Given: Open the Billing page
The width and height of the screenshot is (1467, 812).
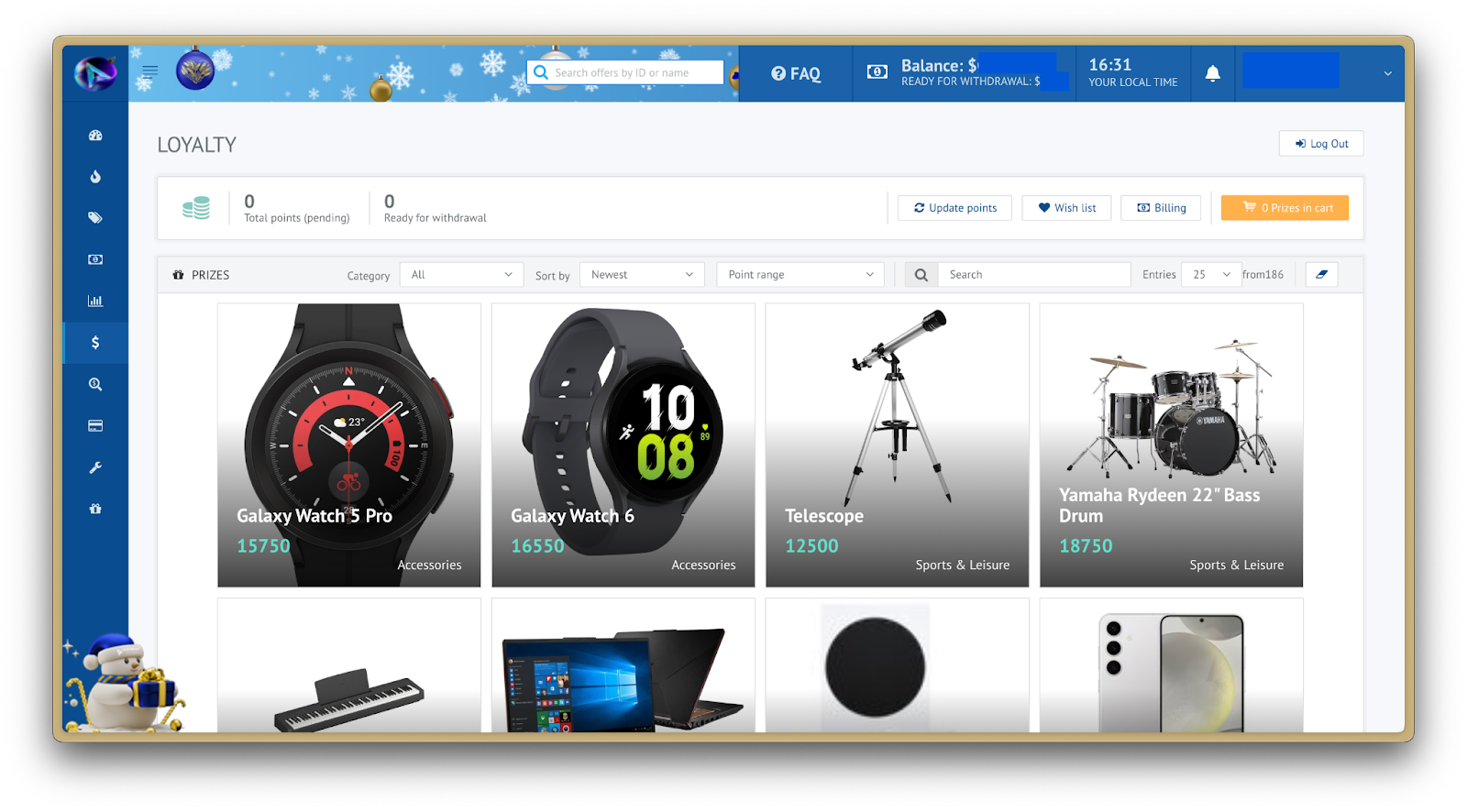Looking at the screenshot, I should [1161, 208].
